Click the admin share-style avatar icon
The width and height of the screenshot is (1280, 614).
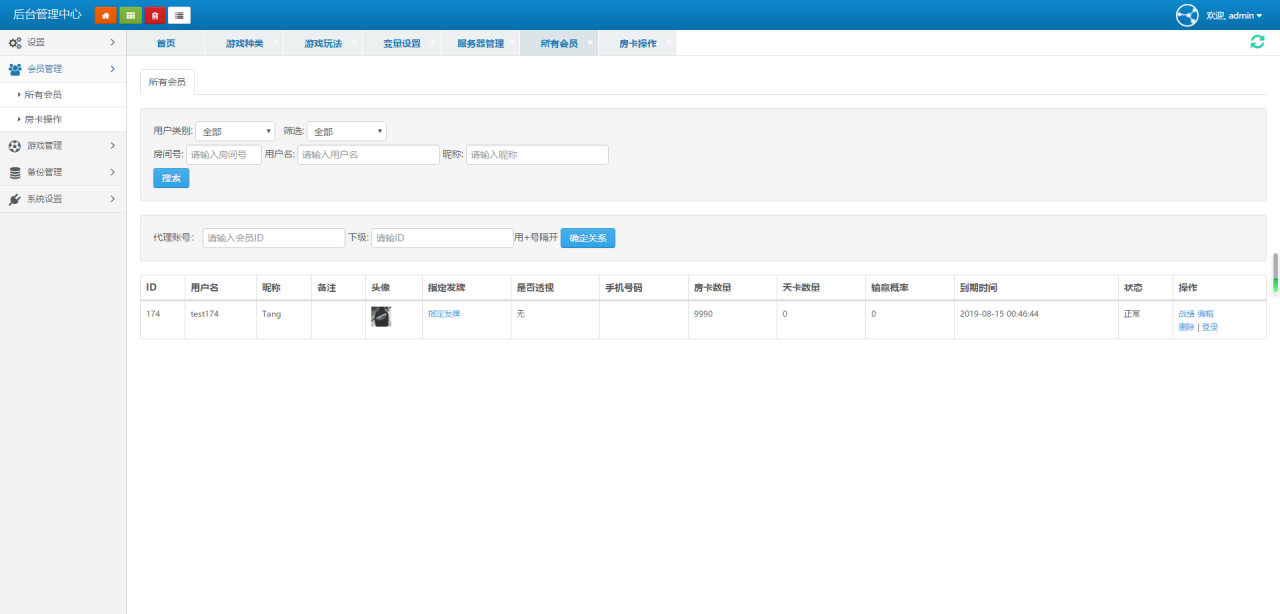pos(1187,15)
